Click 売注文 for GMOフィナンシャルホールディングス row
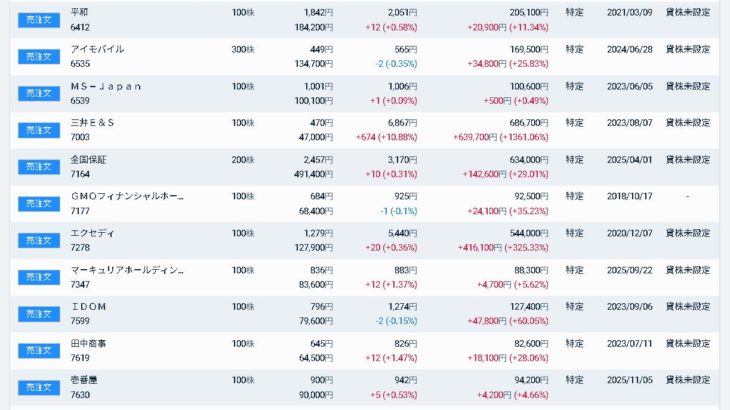 tap(39, 204)
